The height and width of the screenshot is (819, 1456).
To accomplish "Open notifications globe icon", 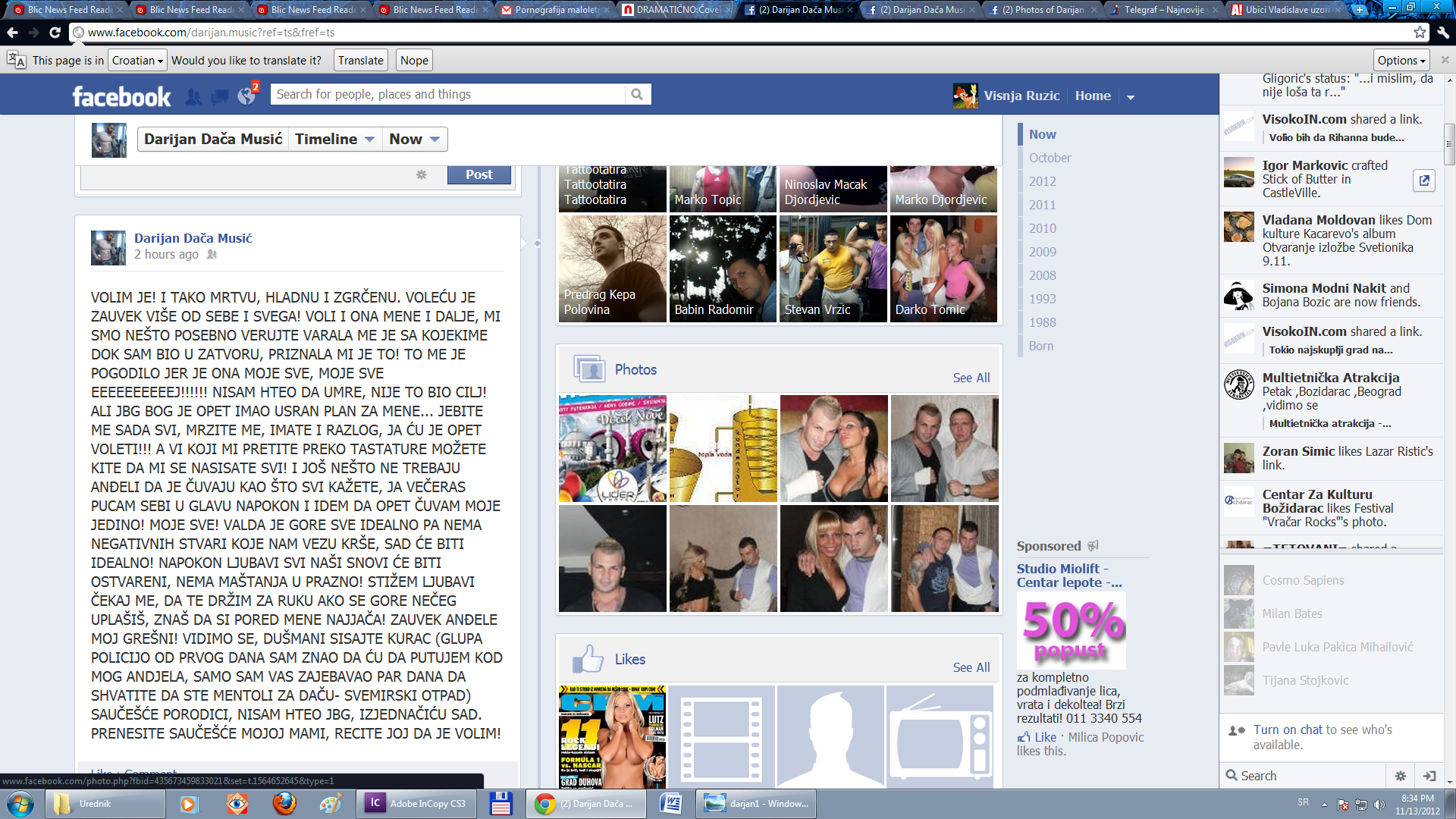I will point(246,96).
